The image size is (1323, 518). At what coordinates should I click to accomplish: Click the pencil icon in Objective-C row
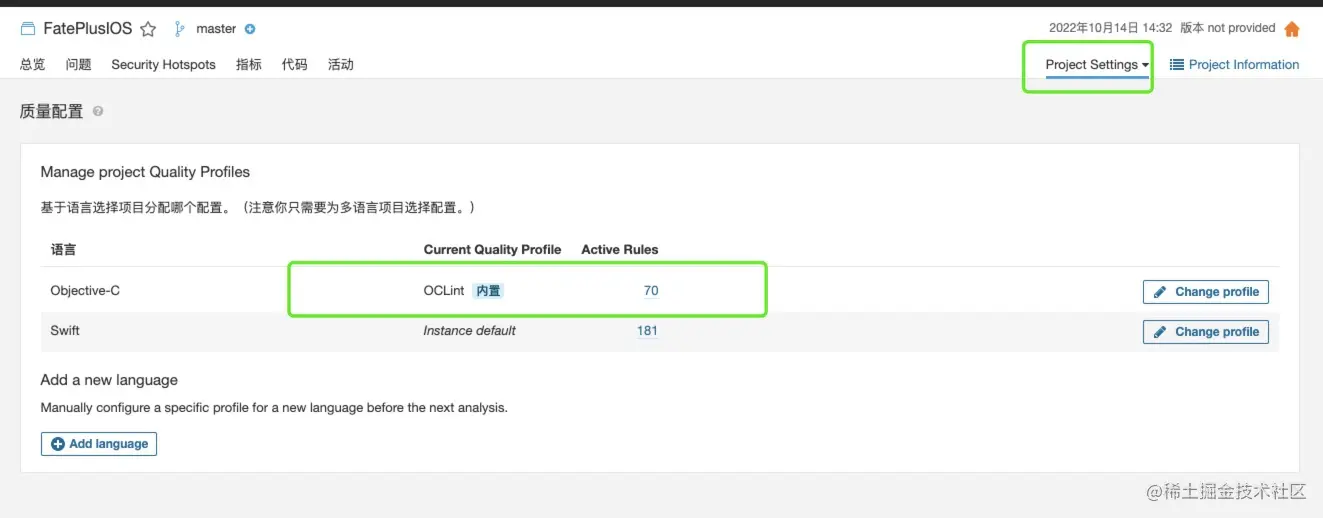pyautogui.click(x=1160, y=292)
